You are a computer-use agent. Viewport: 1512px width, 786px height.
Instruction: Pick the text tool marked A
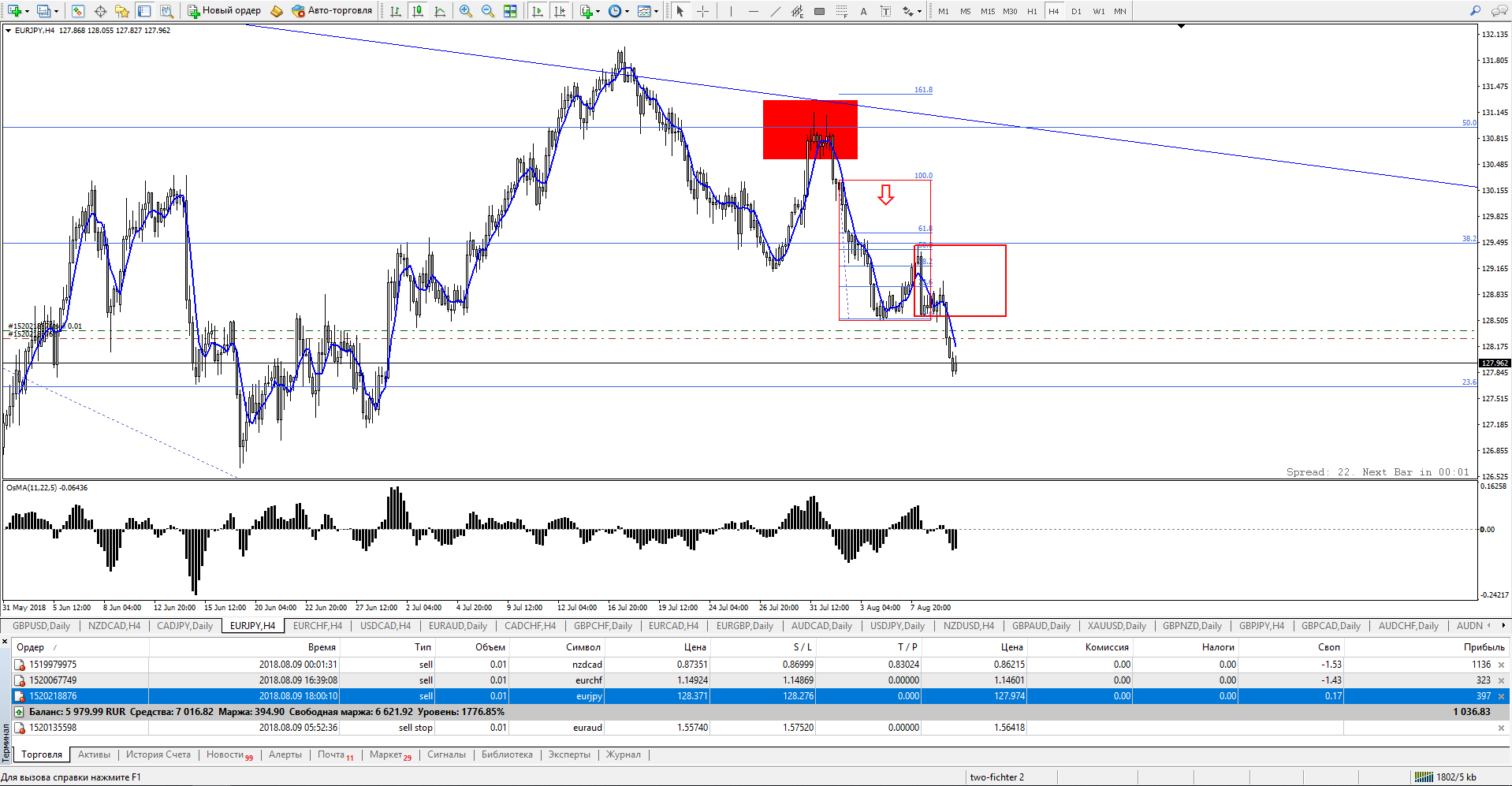tap(863, 11)
